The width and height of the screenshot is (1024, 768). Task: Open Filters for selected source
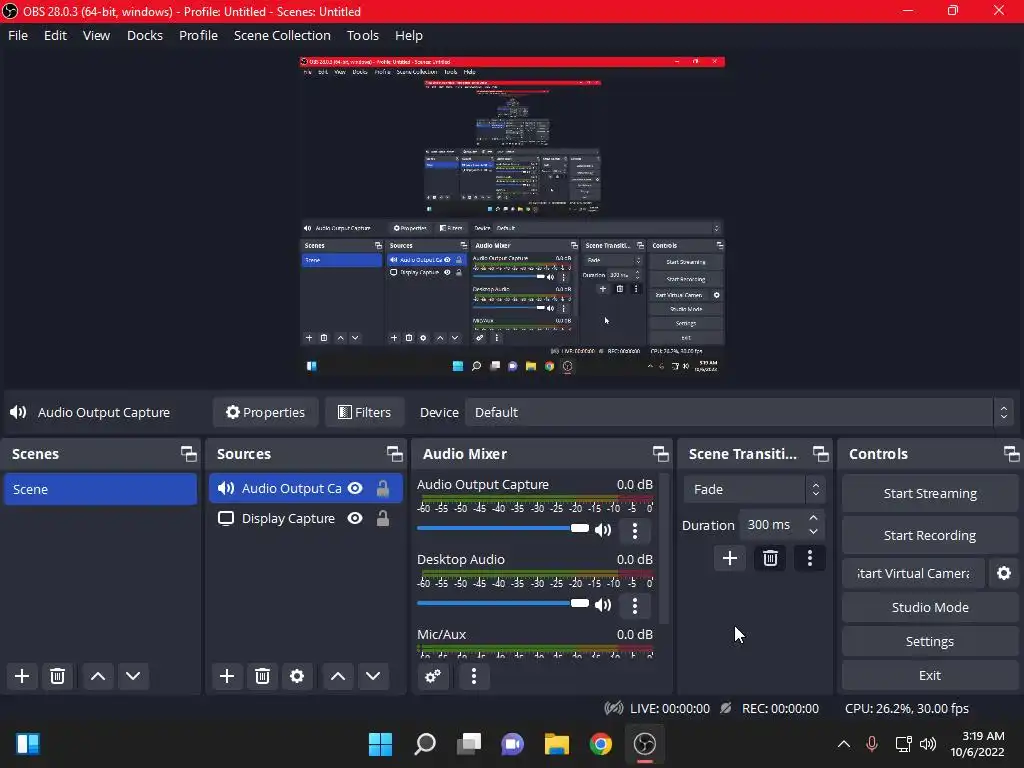pos(364,413)
